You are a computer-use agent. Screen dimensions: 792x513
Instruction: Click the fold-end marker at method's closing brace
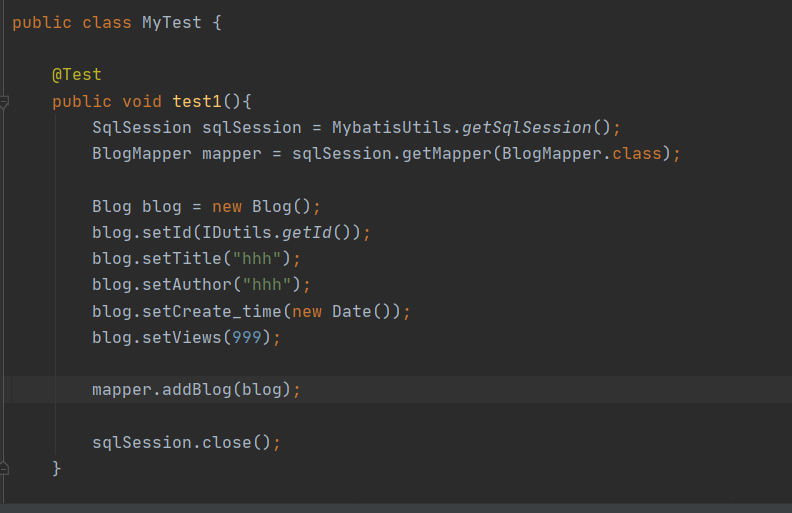pyautogui.click(x=5, y=467)
